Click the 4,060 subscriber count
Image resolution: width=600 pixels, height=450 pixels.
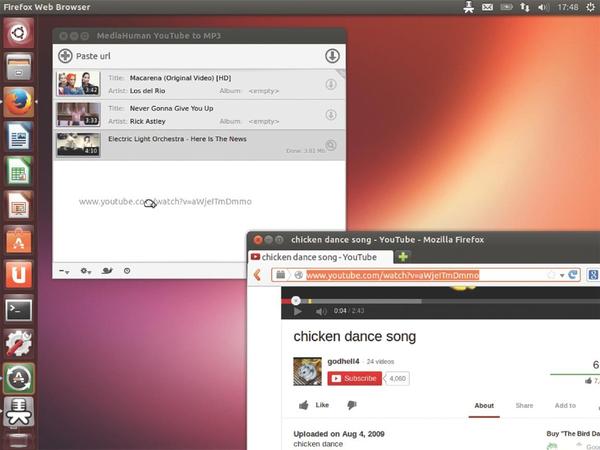[x=397, y=378]
